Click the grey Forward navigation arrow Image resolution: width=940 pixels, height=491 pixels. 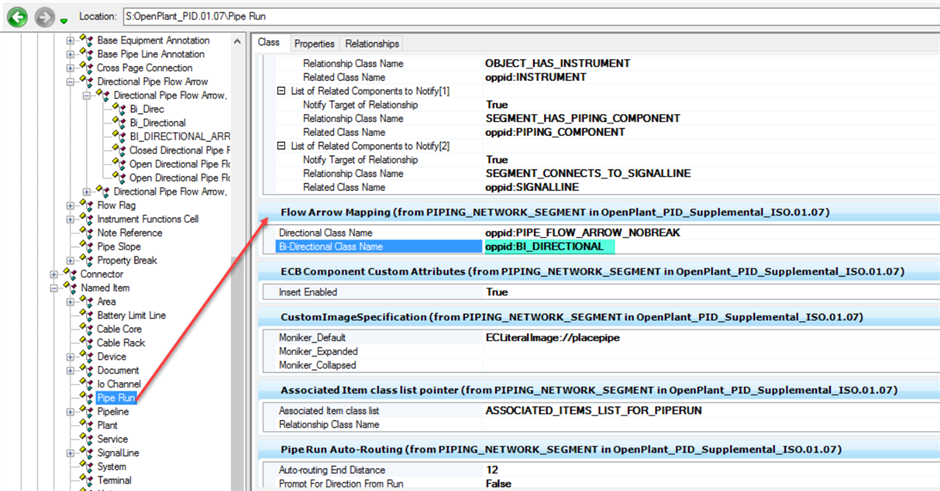tap(44, 16)
